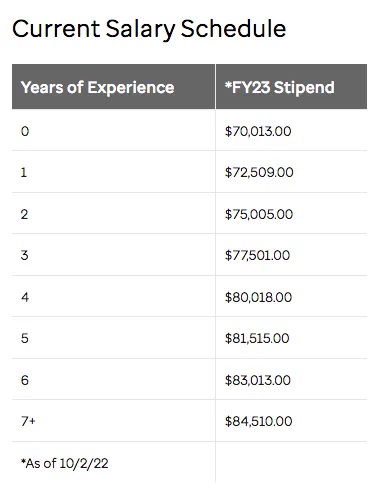The width and height of the screenshot is (380, 492).
Task: Select the 0 years experience cell
Action: click(114, 130)
